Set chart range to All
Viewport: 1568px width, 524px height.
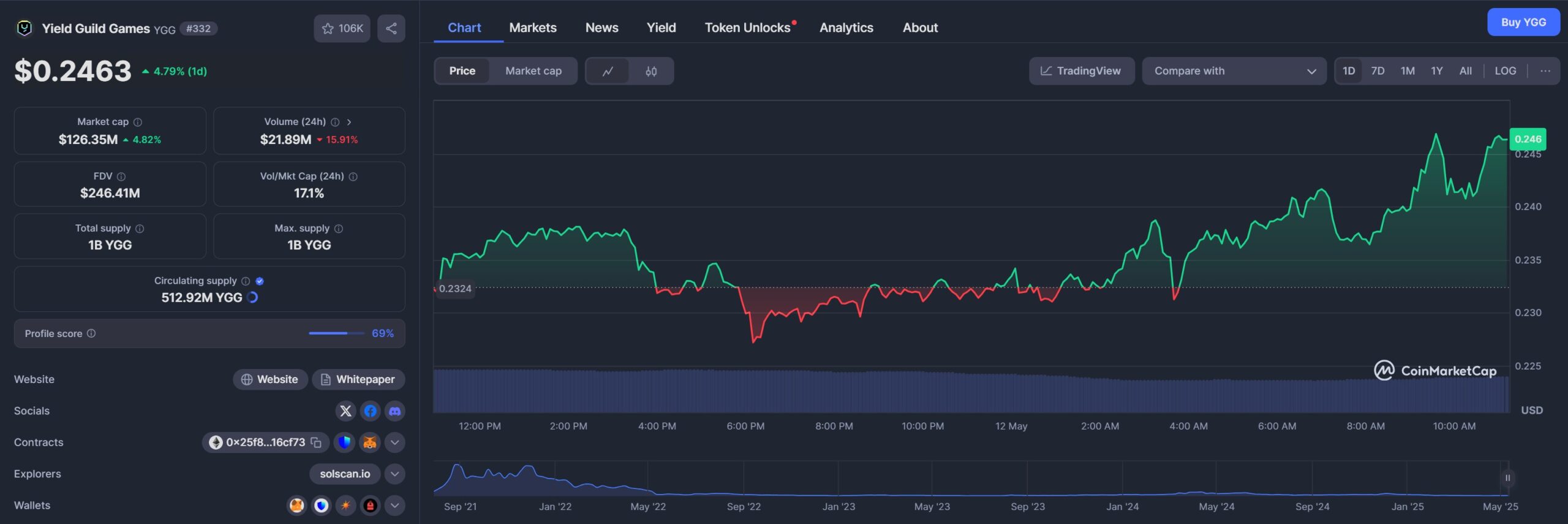tap(1466, 71)
